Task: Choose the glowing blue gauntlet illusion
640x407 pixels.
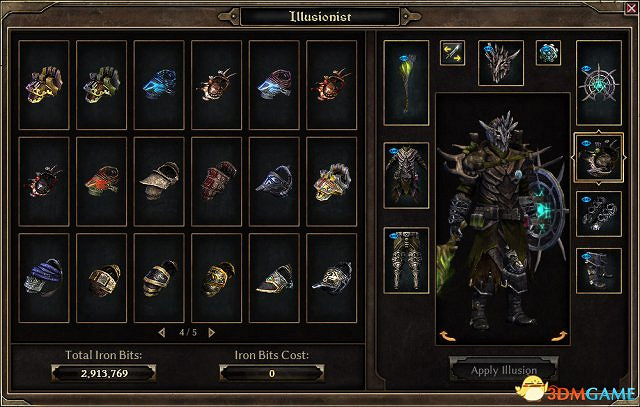Action: [x=159, y=85]
